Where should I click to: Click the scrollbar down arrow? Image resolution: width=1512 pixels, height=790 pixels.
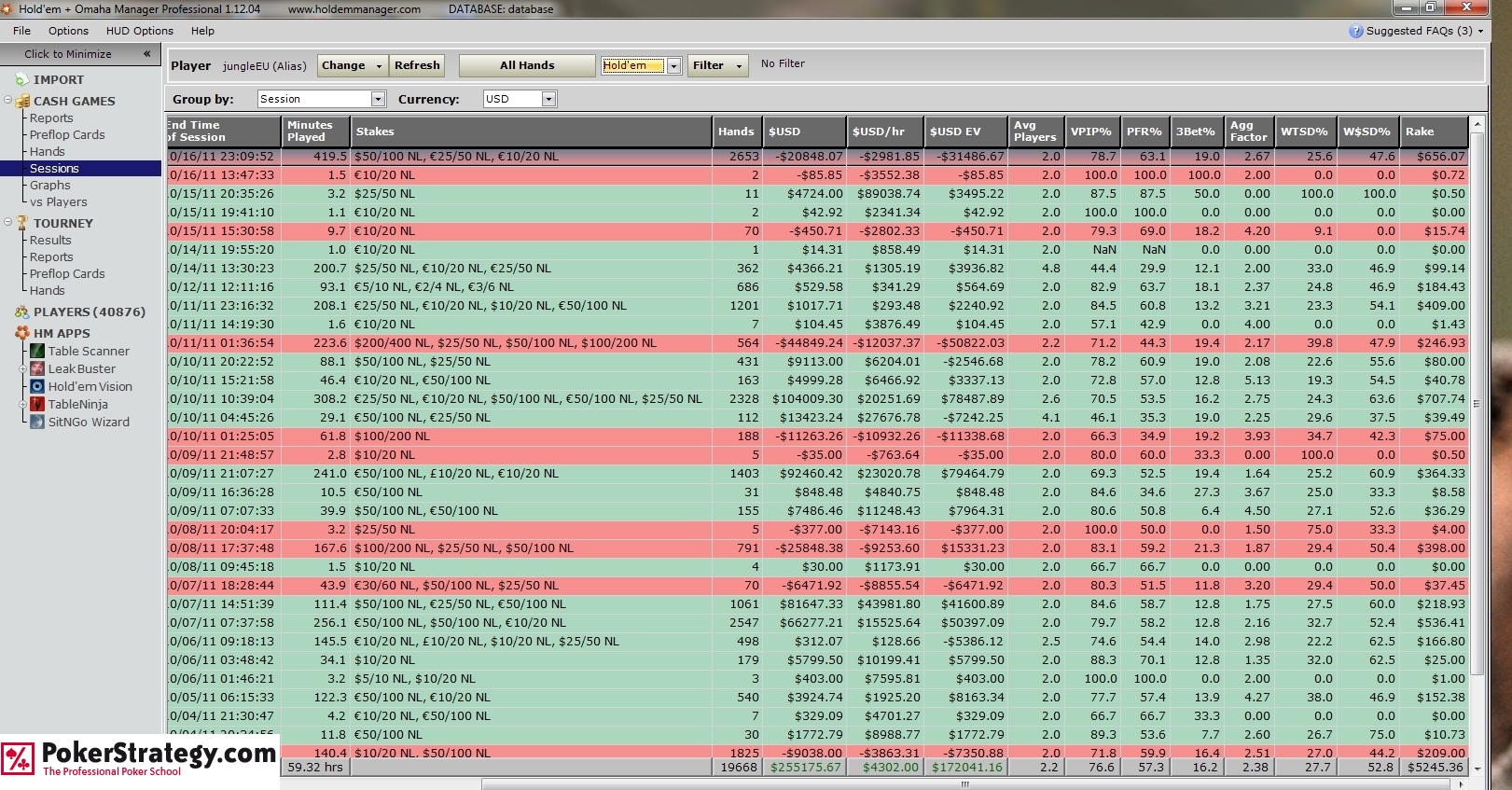point(1476,768)
